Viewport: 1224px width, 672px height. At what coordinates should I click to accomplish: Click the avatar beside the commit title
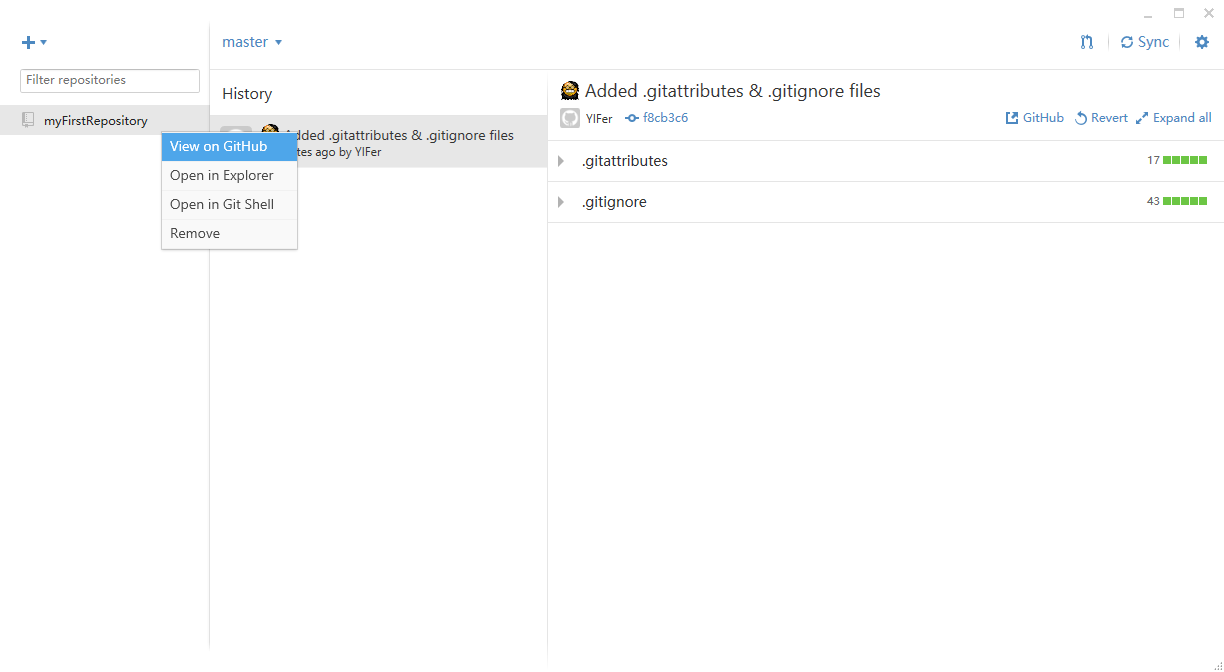(x=570, y=90)
